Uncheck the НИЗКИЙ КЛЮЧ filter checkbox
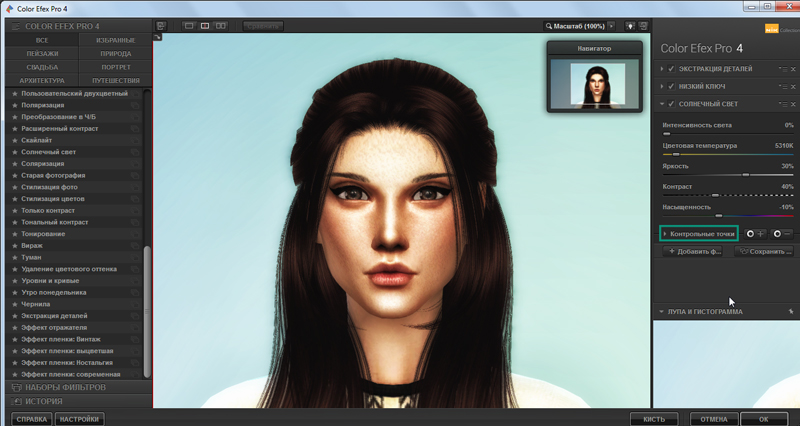The height and width of the screenshot is (426, 800). (x=671, y=87)
